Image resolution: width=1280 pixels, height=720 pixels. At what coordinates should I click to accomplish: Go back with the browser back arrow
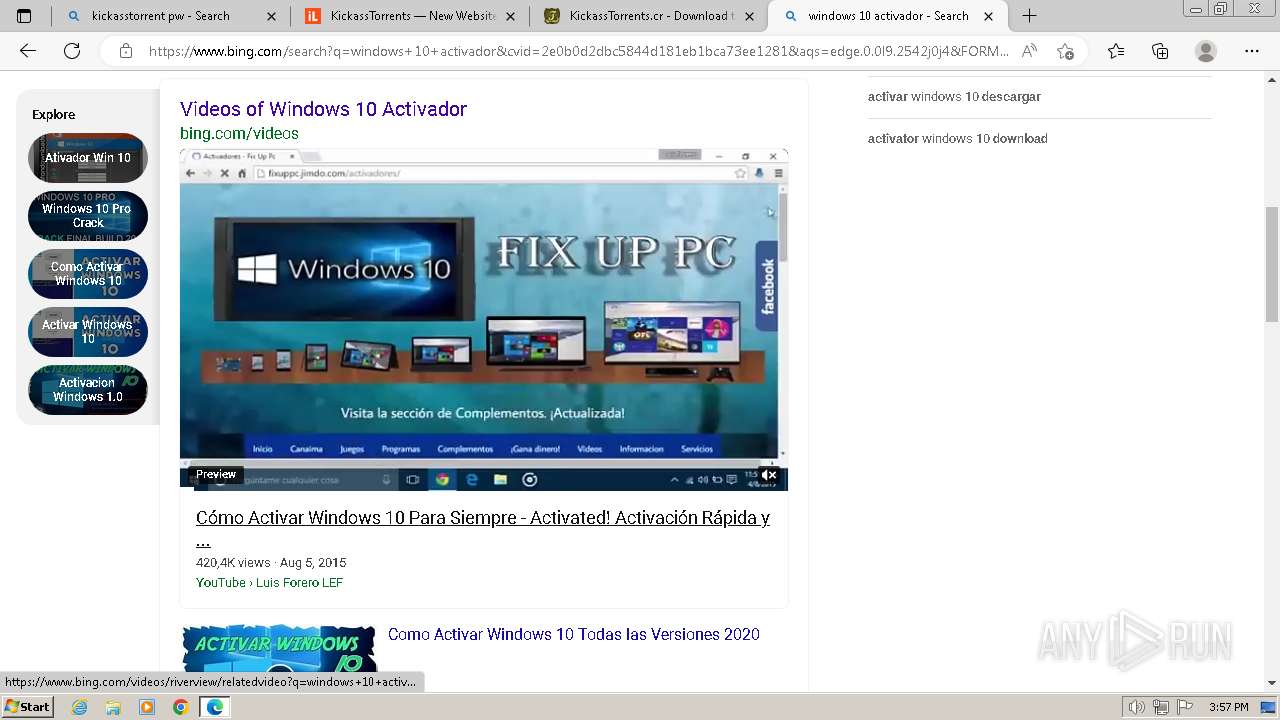28,51
